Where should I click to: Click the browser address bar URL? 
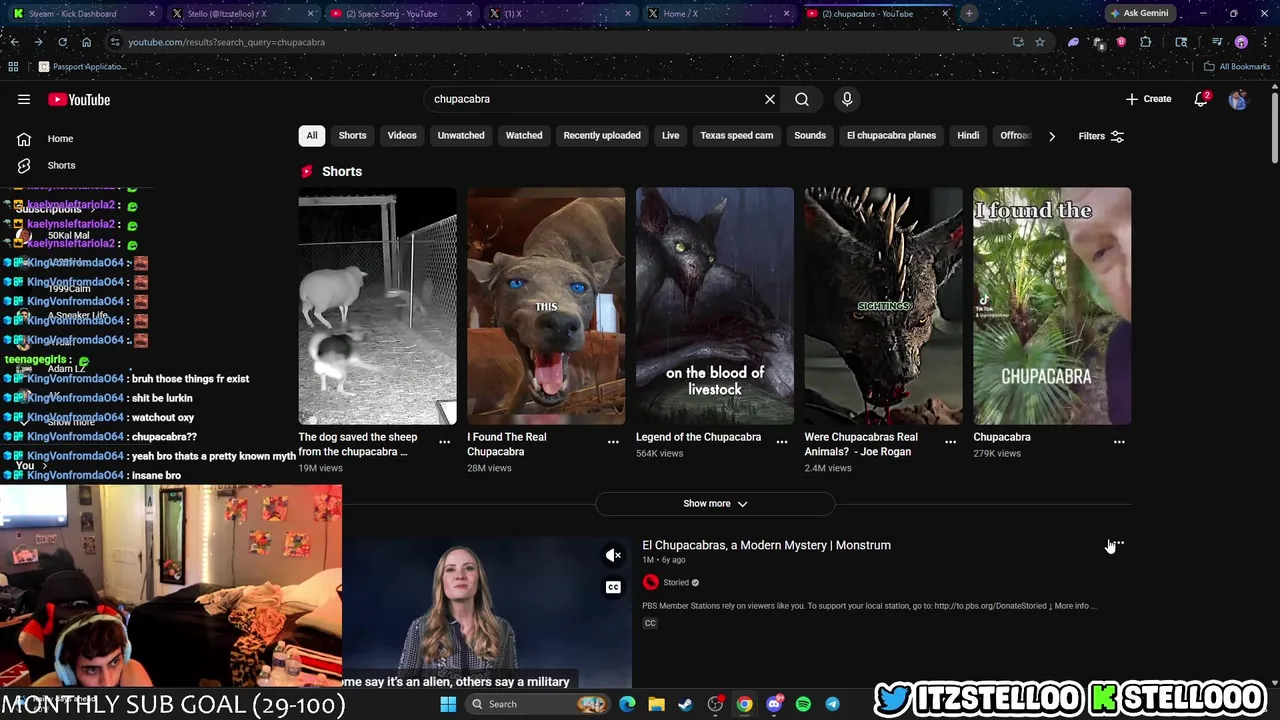(226, 42)
